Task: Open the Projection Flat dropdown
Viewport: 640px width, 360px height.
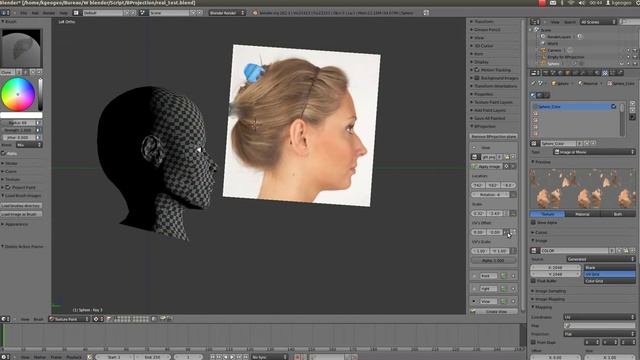Action: 599,334
